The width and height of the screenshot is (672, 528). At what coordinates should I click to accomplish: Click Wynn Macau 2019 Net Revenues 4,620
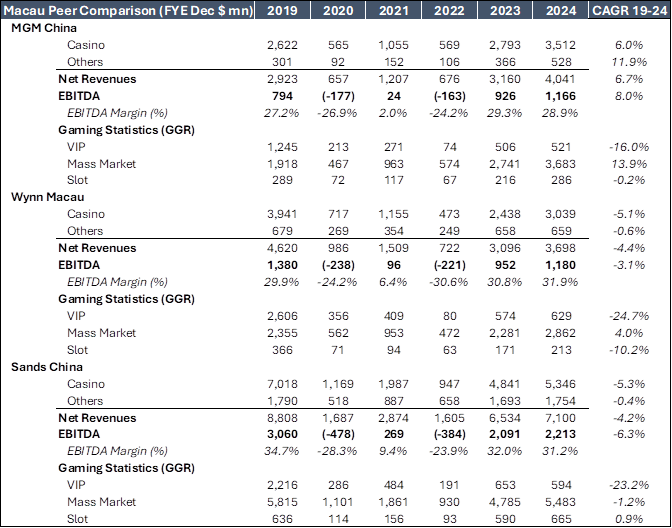pos(282,248)
